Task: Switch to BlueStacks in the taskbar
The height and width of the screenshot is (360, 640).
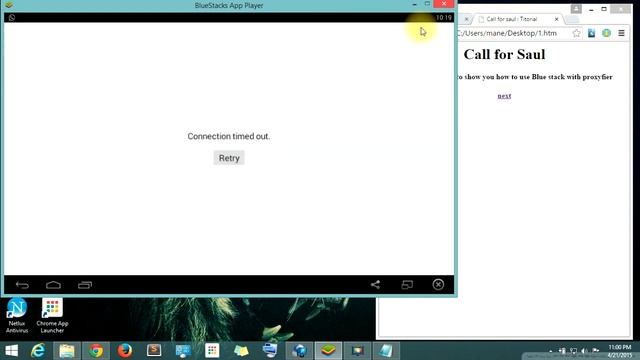Action: (x=328, y=351)
